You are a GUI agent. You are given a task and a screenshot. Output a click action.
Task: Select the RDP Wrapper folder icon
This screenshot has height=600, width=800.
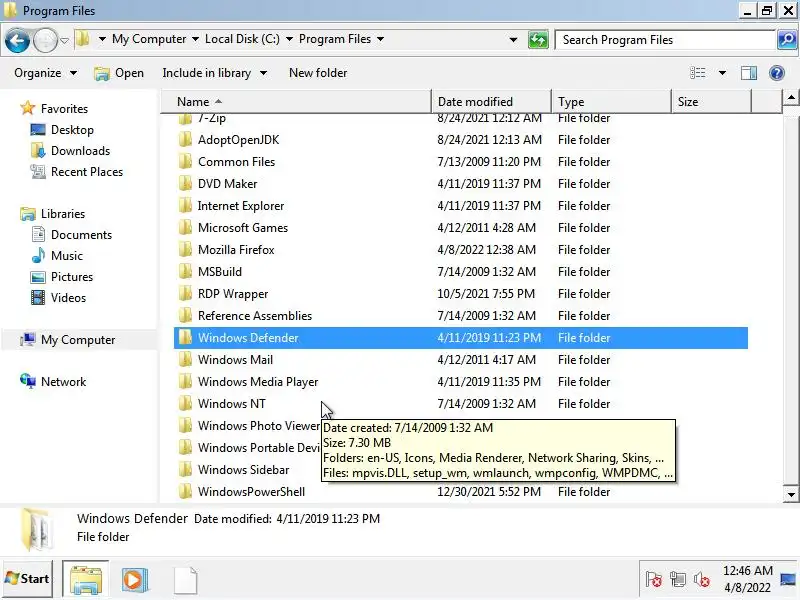pos(185,294)
